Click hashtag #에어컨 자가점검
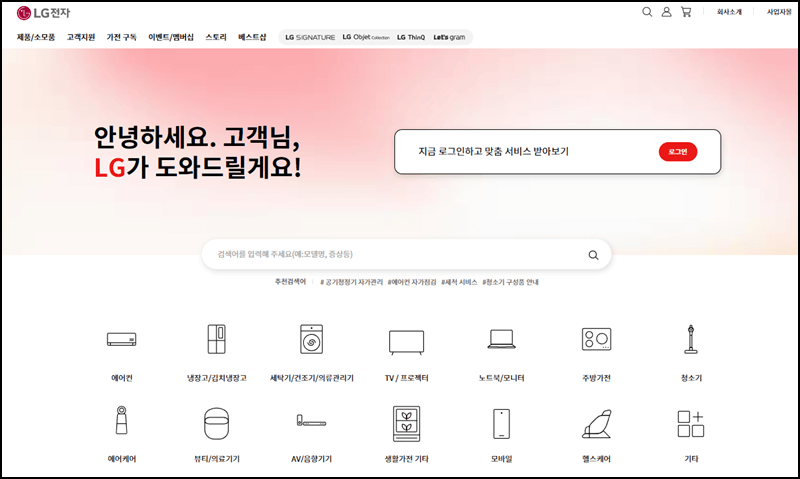 click(x=412, y=282)
